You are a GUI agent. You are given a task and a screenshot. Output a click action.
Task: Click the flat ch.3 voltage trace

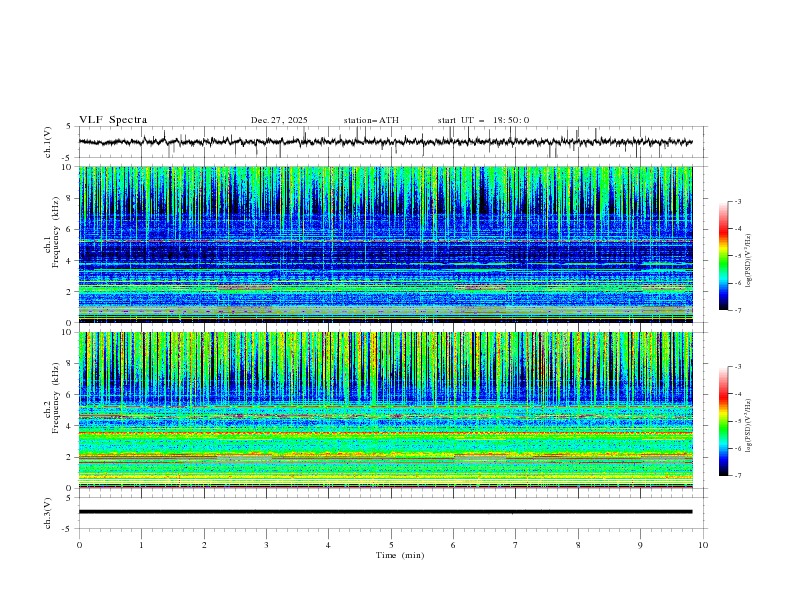[390, 511]
